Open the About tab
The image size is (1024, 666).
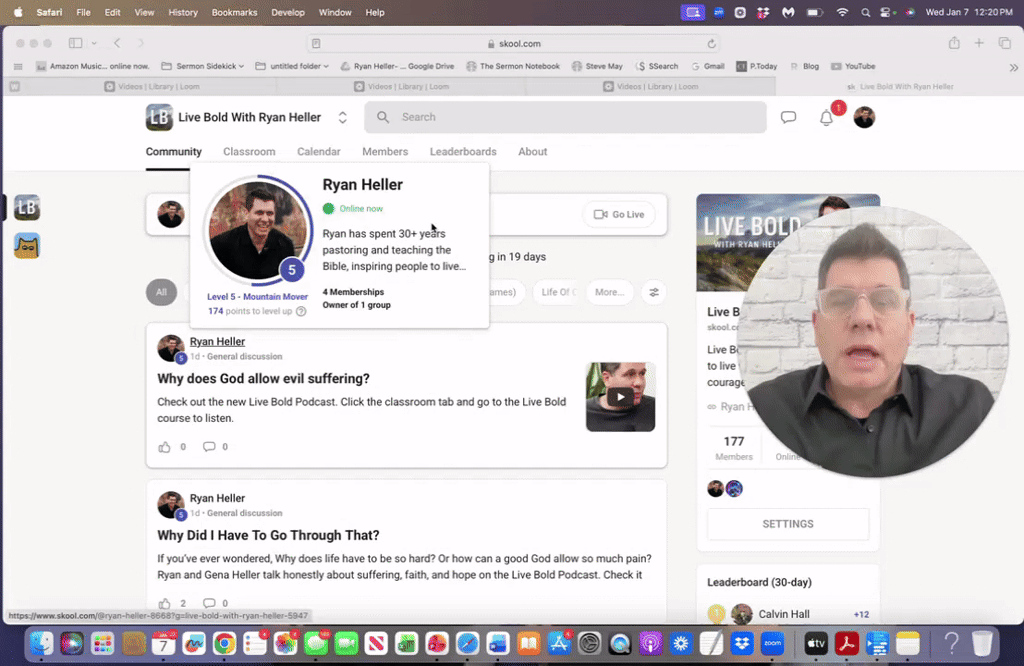click(532, 151)
